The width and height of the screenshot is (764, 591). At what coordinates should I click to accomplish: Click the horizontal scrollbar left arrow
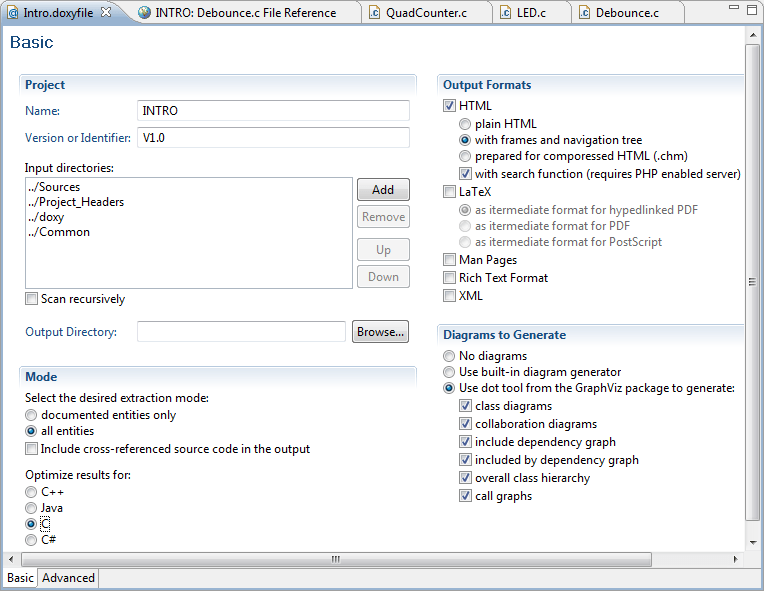point(11,559)
